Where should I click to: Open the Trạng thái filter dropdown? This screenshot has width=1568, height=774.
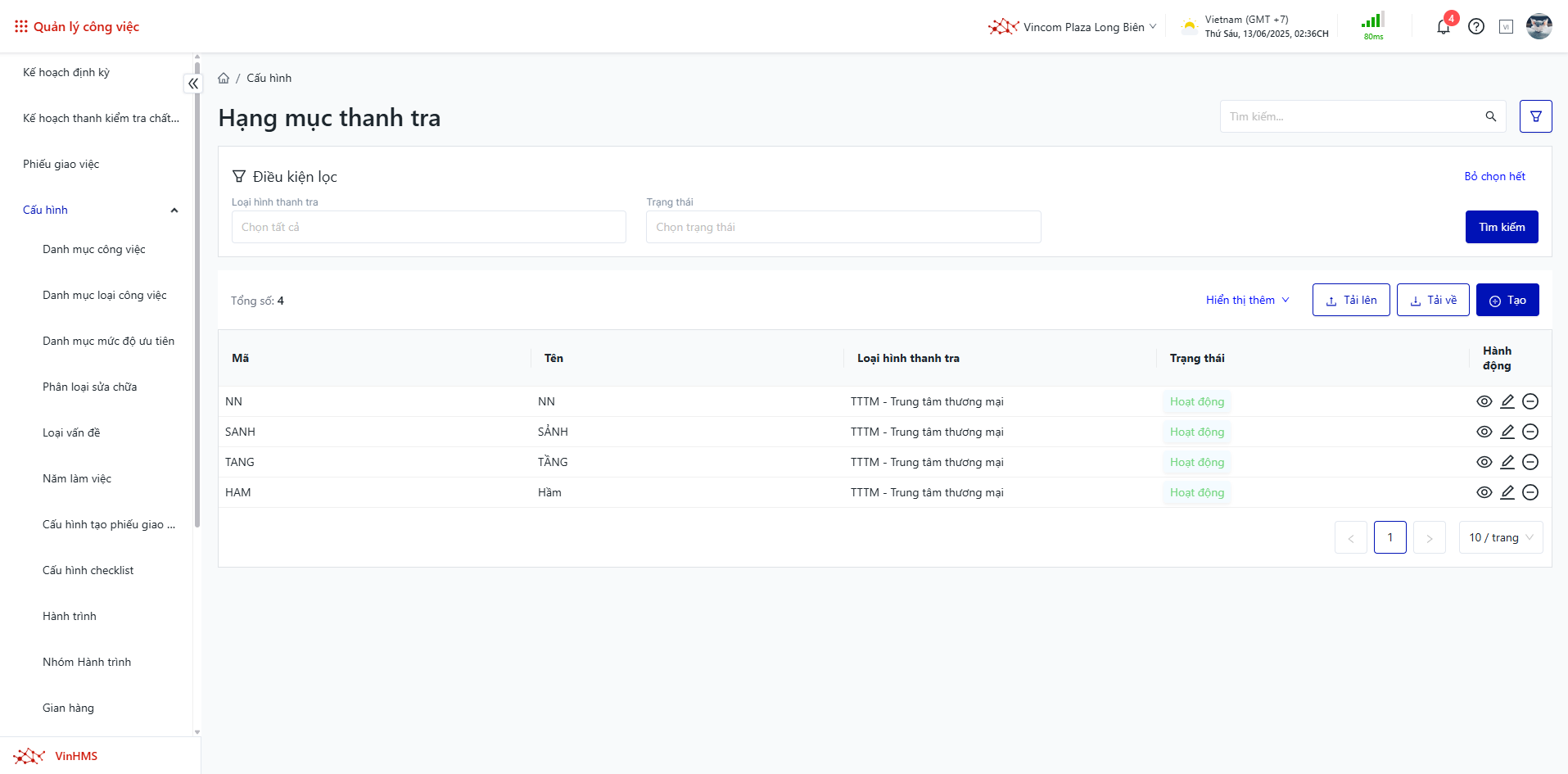click(843, 227)
